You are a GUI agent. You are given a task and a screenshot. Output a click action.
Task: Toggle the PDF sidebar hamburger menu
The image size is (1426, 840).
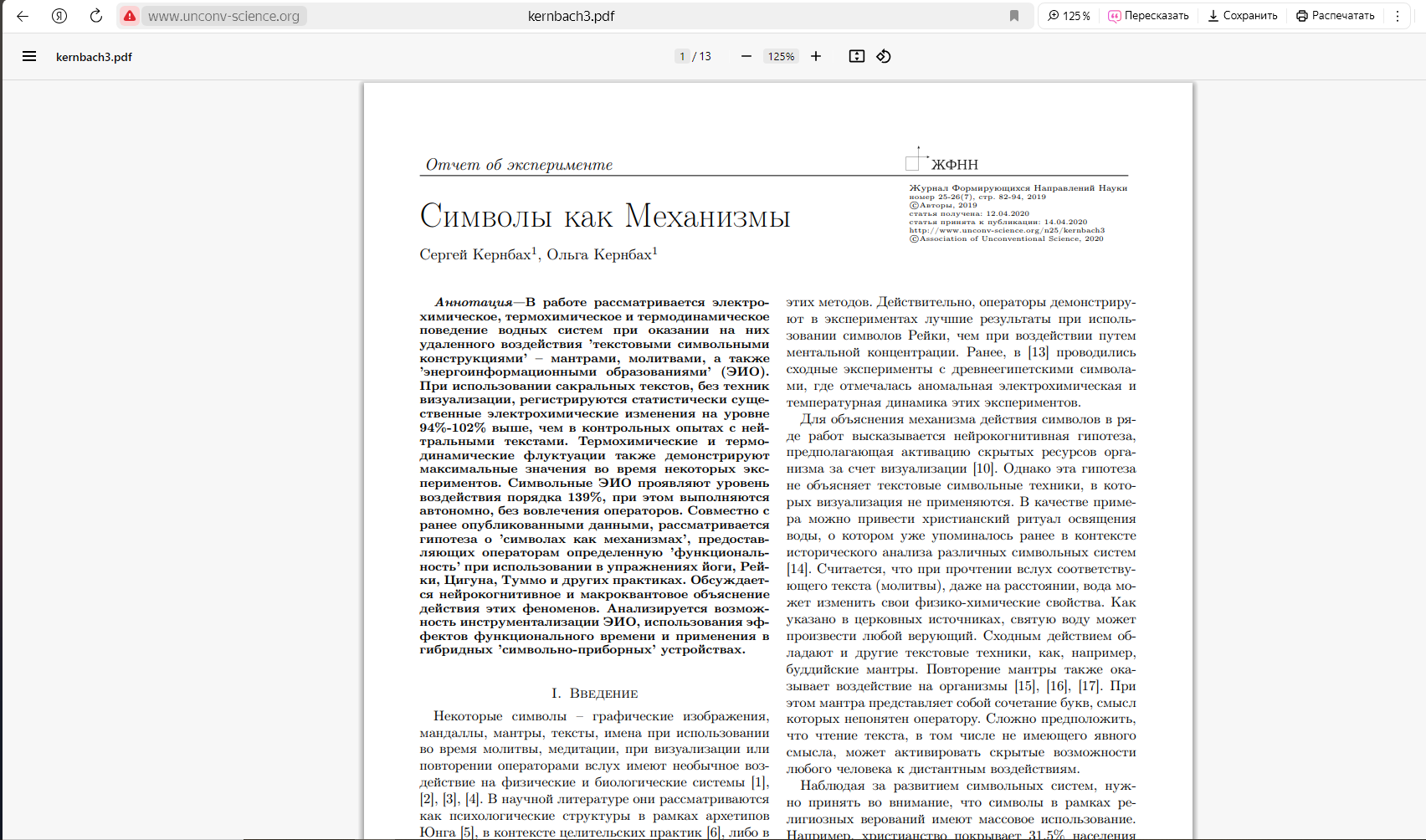pos(29,57)
